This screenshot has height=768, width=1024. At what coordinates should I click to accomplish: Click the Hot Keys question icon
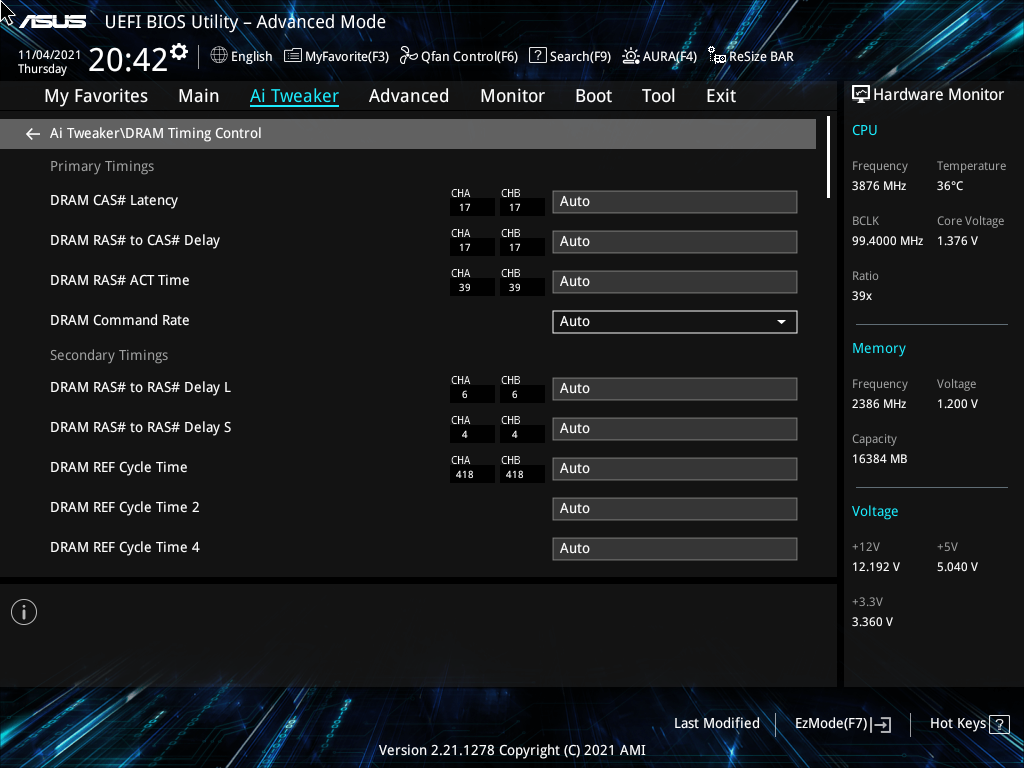999,724
